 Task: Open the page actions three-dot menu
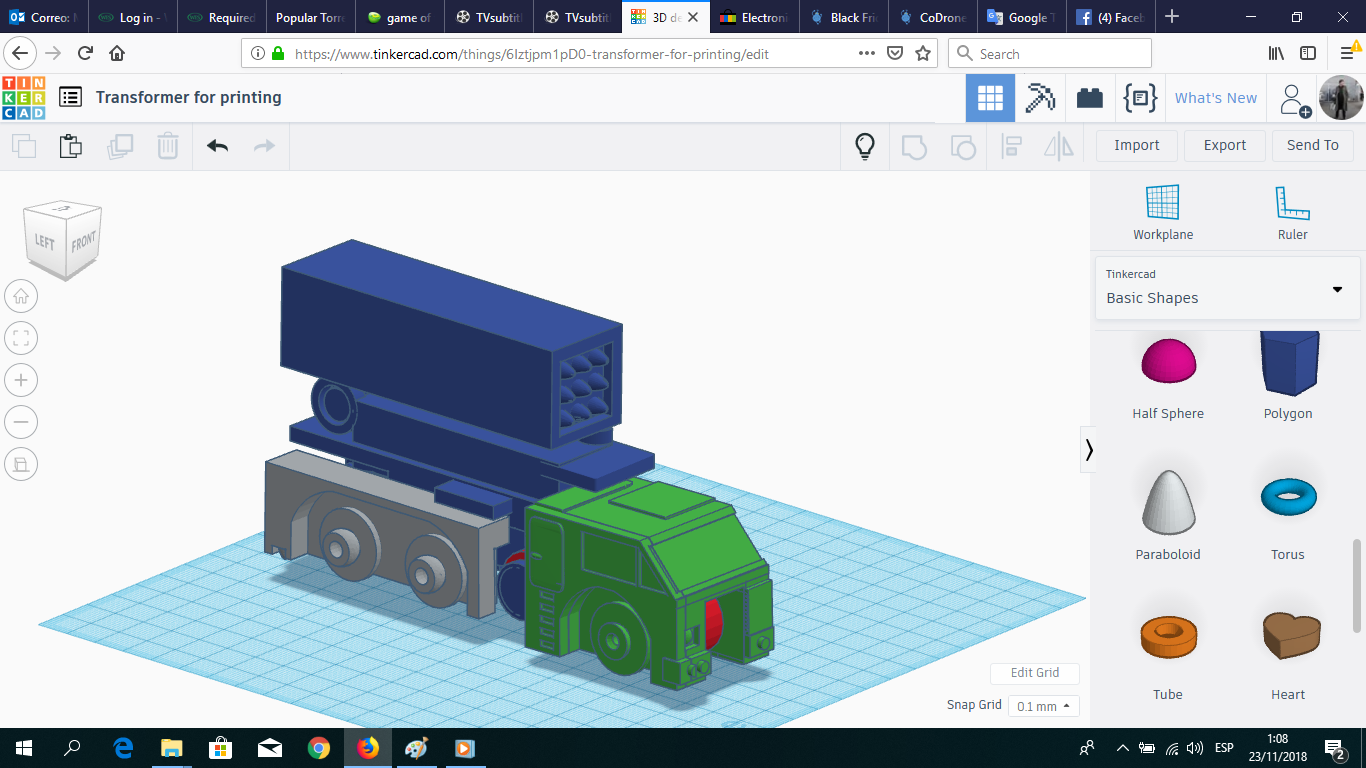pos(867,54)
